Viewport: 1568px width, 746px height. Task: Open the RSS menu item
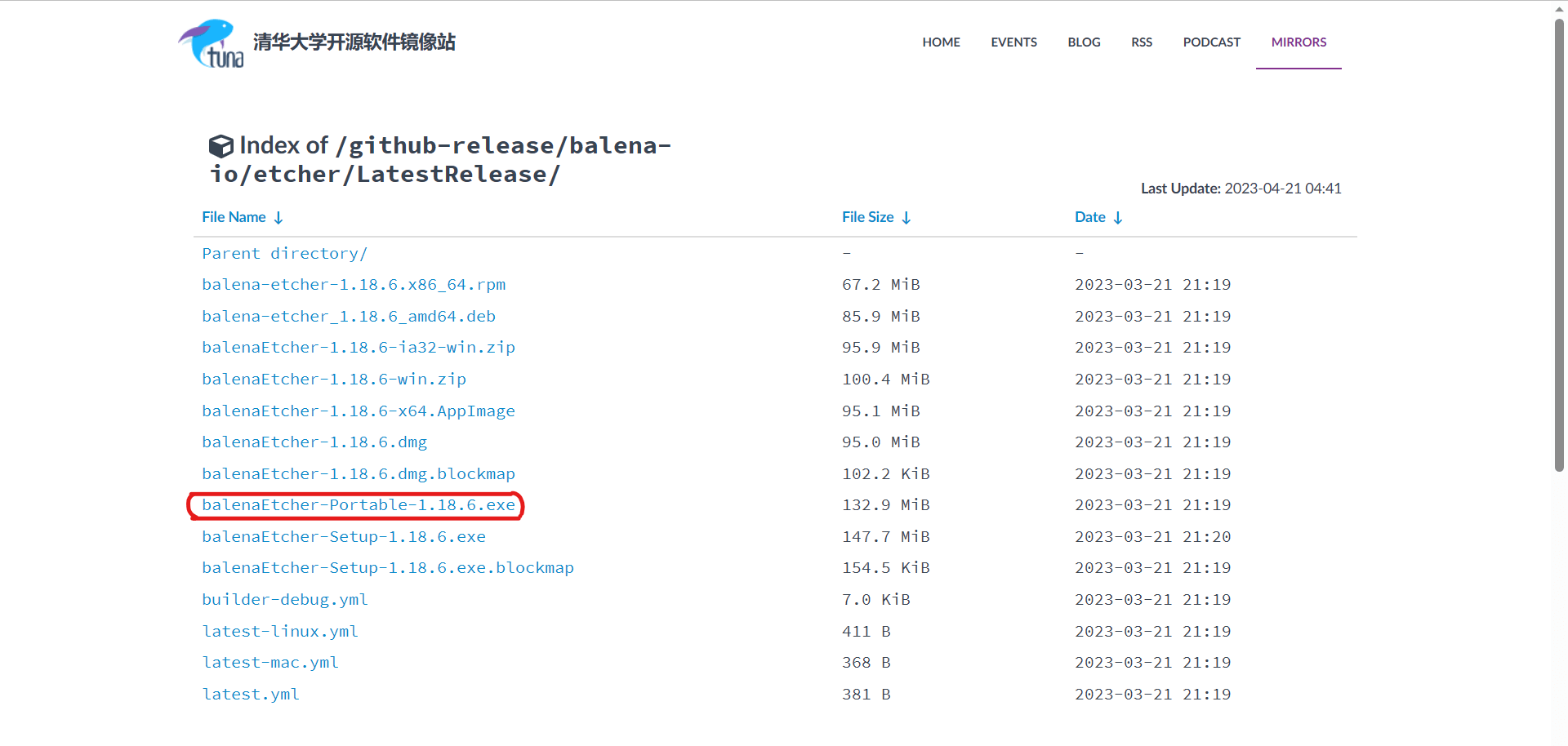(1142, 42)
